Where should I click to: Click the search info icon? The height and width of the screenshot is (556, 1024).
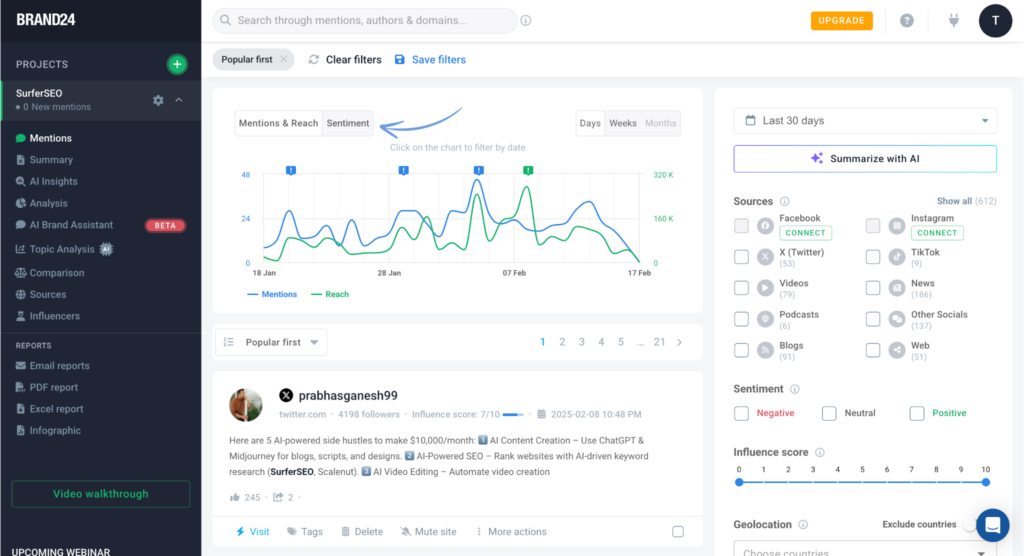(x=526, y=20)
